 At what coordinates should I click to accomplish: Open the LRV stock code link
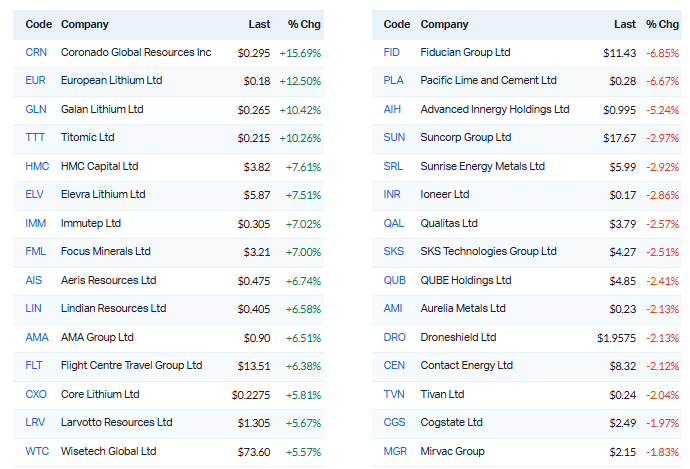35,422
